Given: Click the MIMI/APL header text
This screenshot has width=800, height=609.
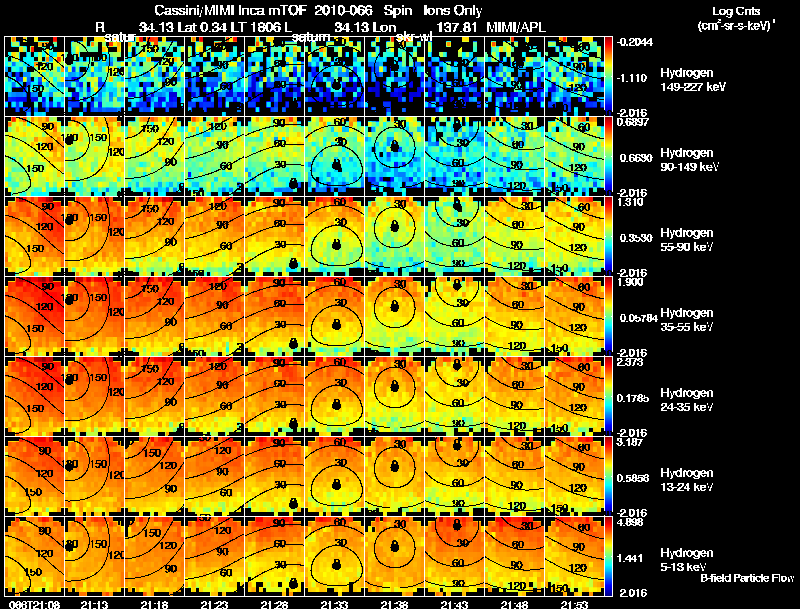Looking at the screenshot, I should (516, 27).
